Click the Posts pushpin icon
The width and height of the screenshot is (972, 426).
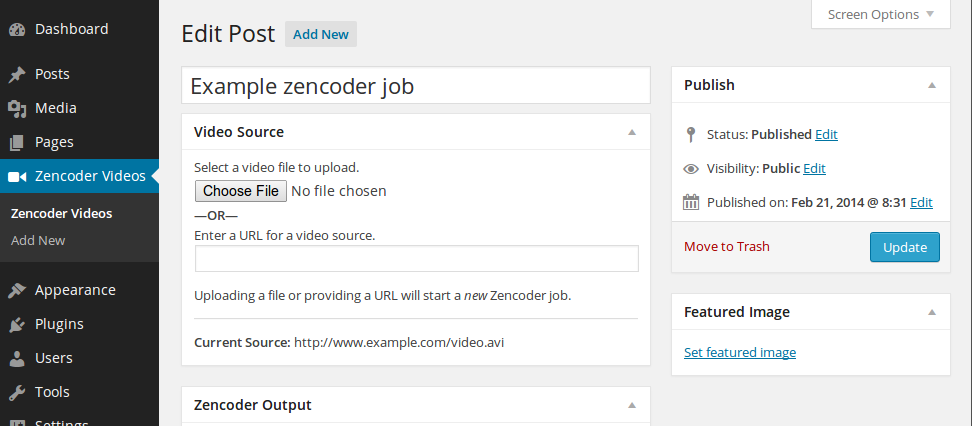tap(17, 74)
